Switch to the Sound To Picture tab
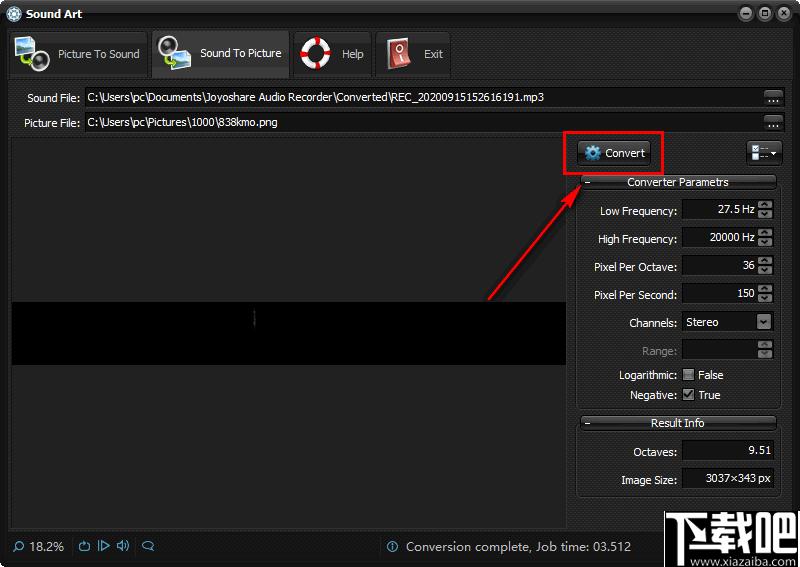800x567 pixels. (x=220, y=54)
